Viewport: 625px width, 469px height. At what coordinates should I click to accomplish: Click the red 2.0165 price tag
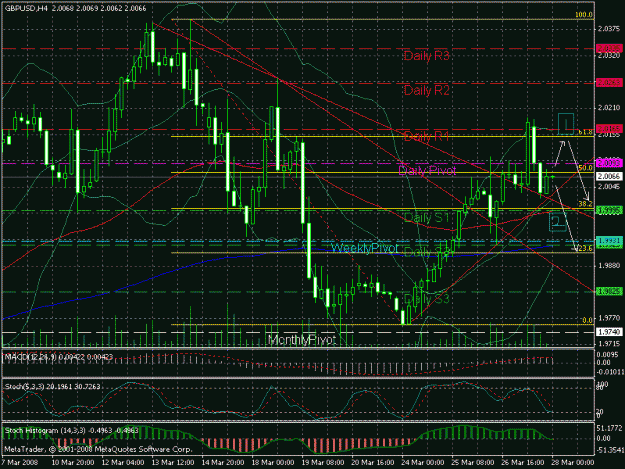(x=609, y=129)
